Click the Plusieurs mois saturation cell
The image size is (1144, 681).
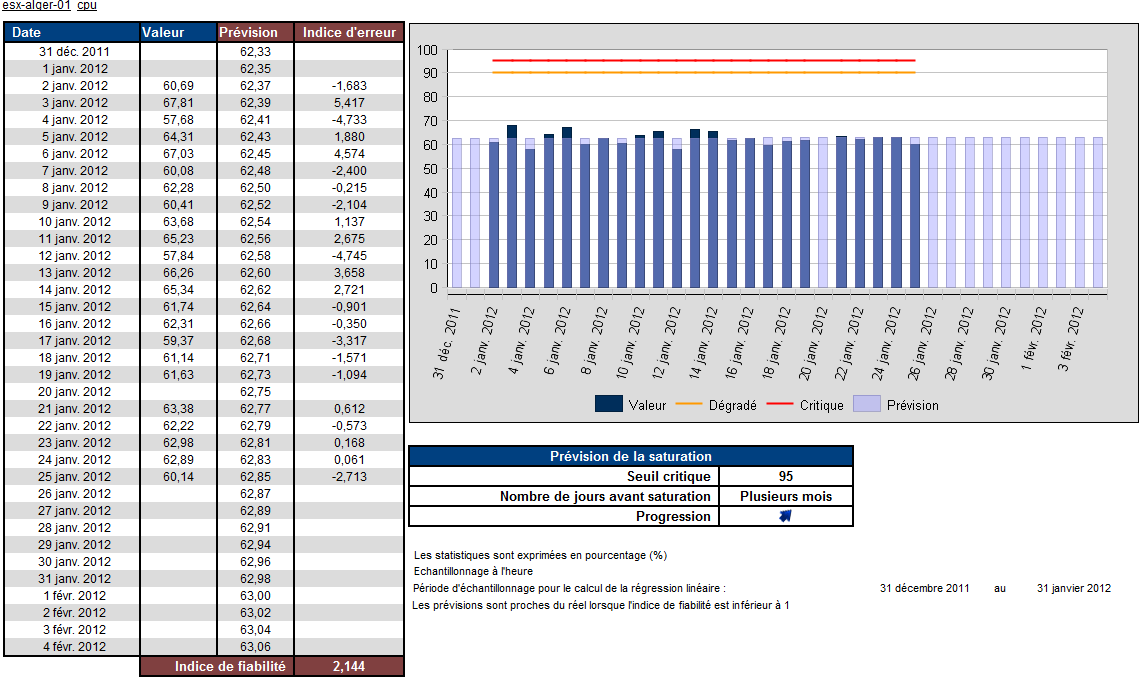pos(785,496)
